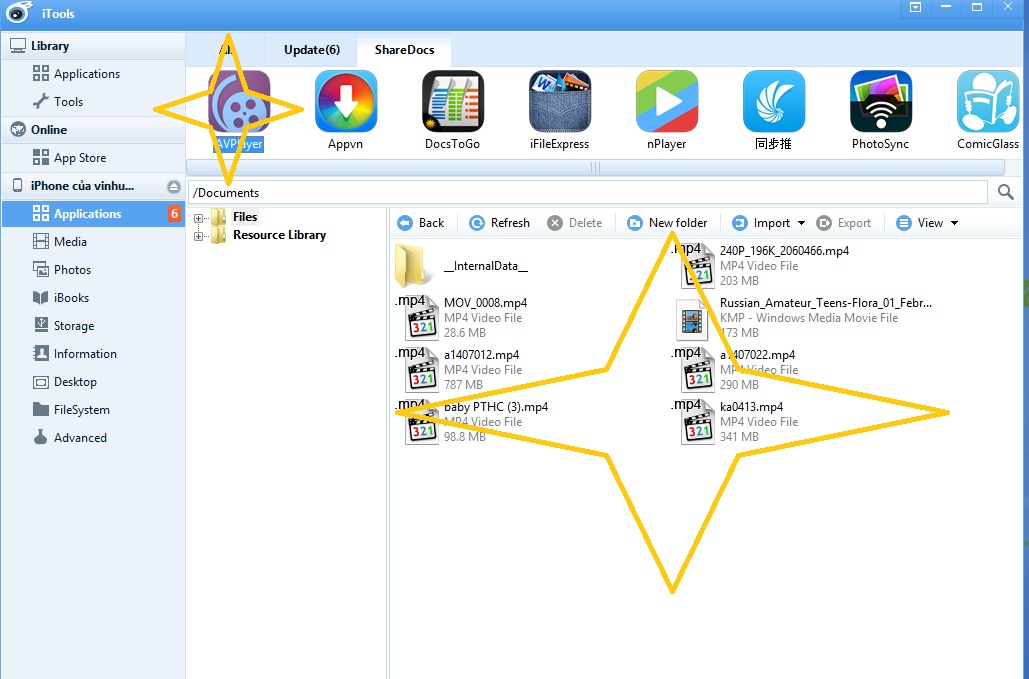Select the MOV_0008.mp4 file thumbnail
Screen dimensions: 1029x679
(419, 318)
